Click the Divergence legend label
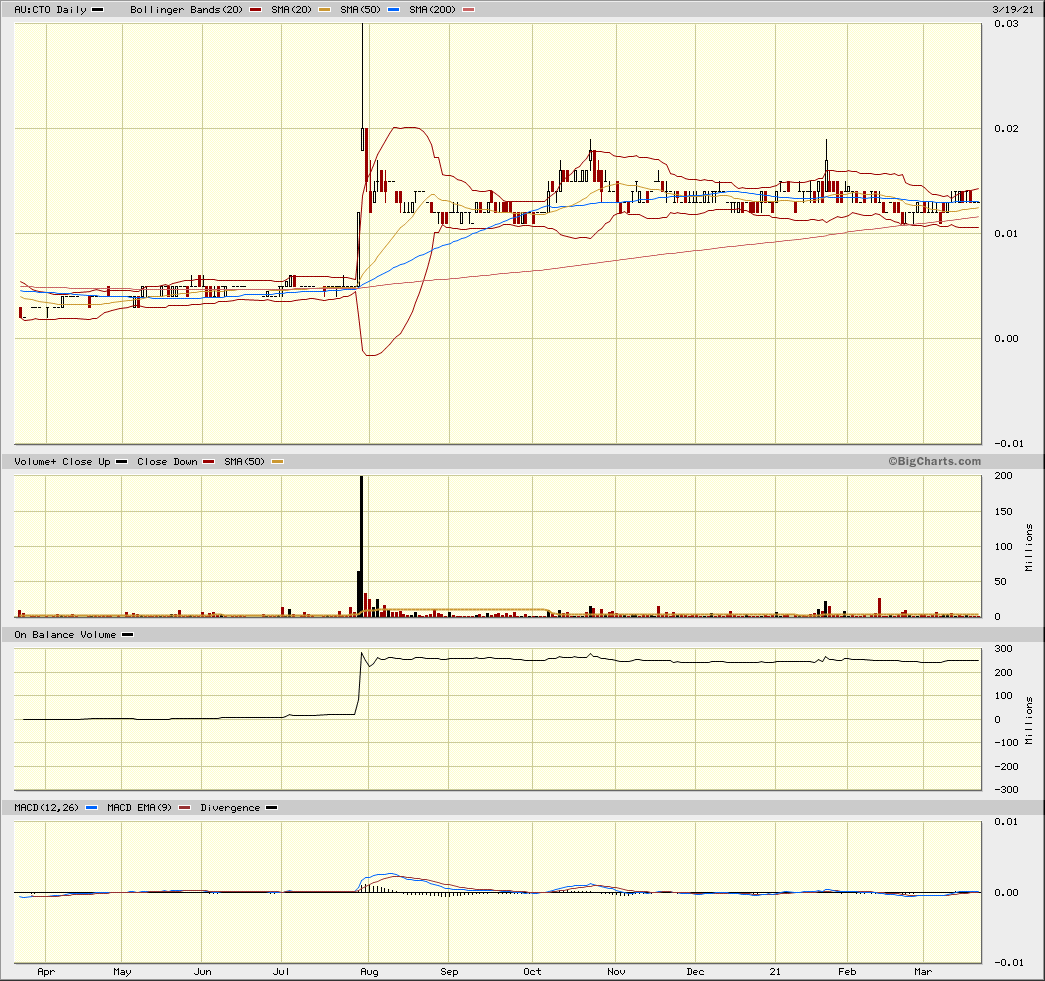The image size is (1045, 981). click(x=230, y=808)
